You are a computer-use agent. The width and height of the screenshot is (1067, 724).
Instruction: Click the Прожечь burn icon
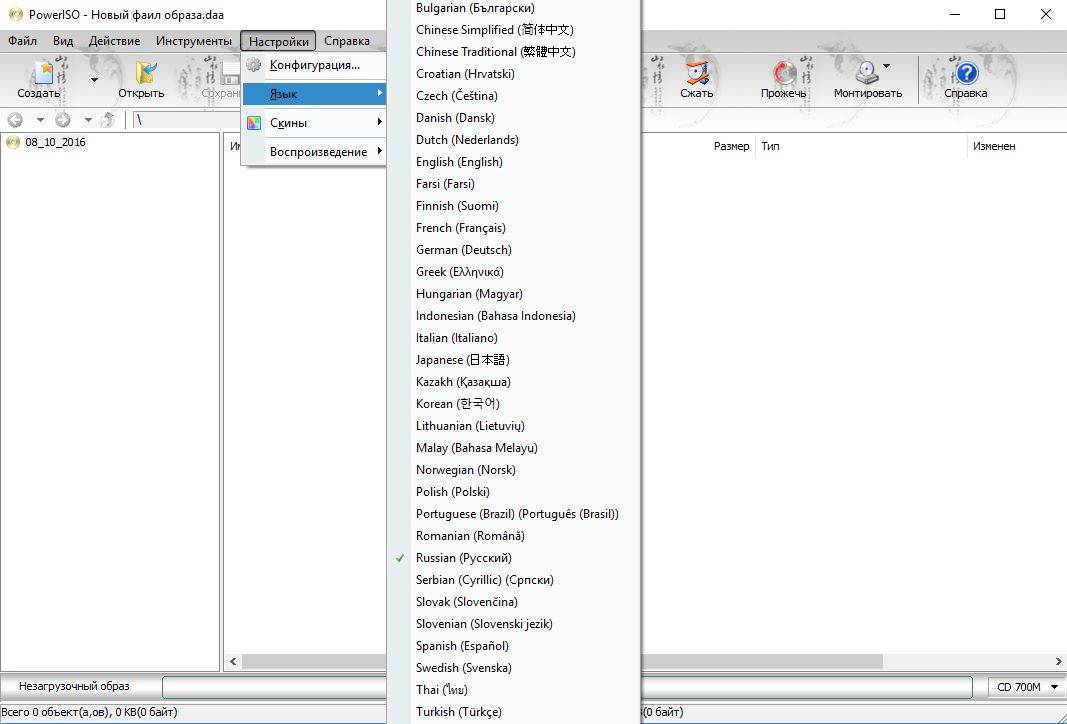(785, 72)
